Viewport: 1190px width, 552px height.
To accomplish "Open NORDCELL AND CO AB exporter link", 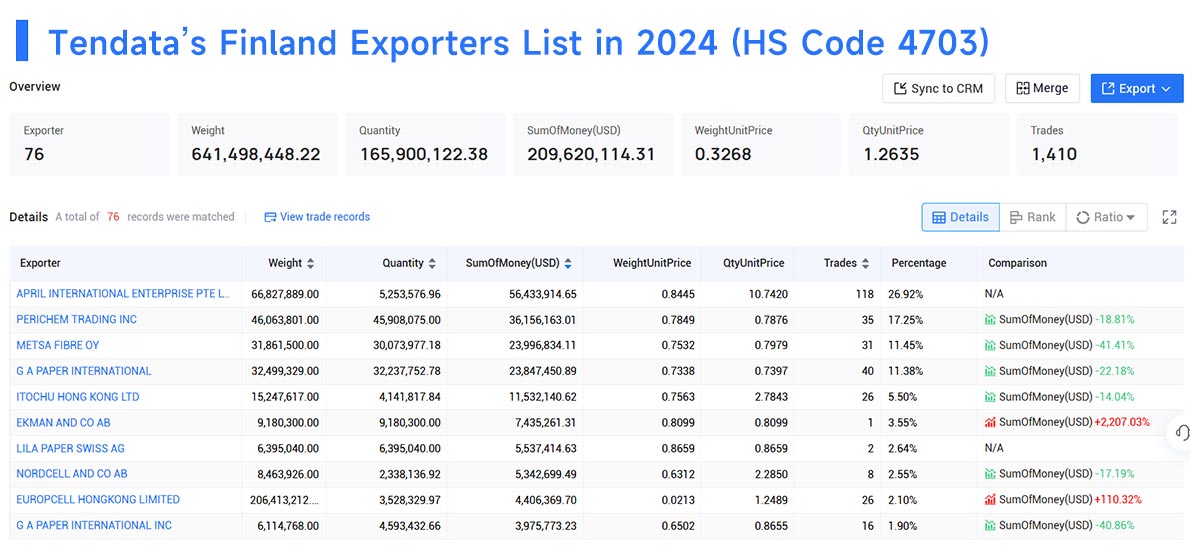I will [x=71, y=474].
